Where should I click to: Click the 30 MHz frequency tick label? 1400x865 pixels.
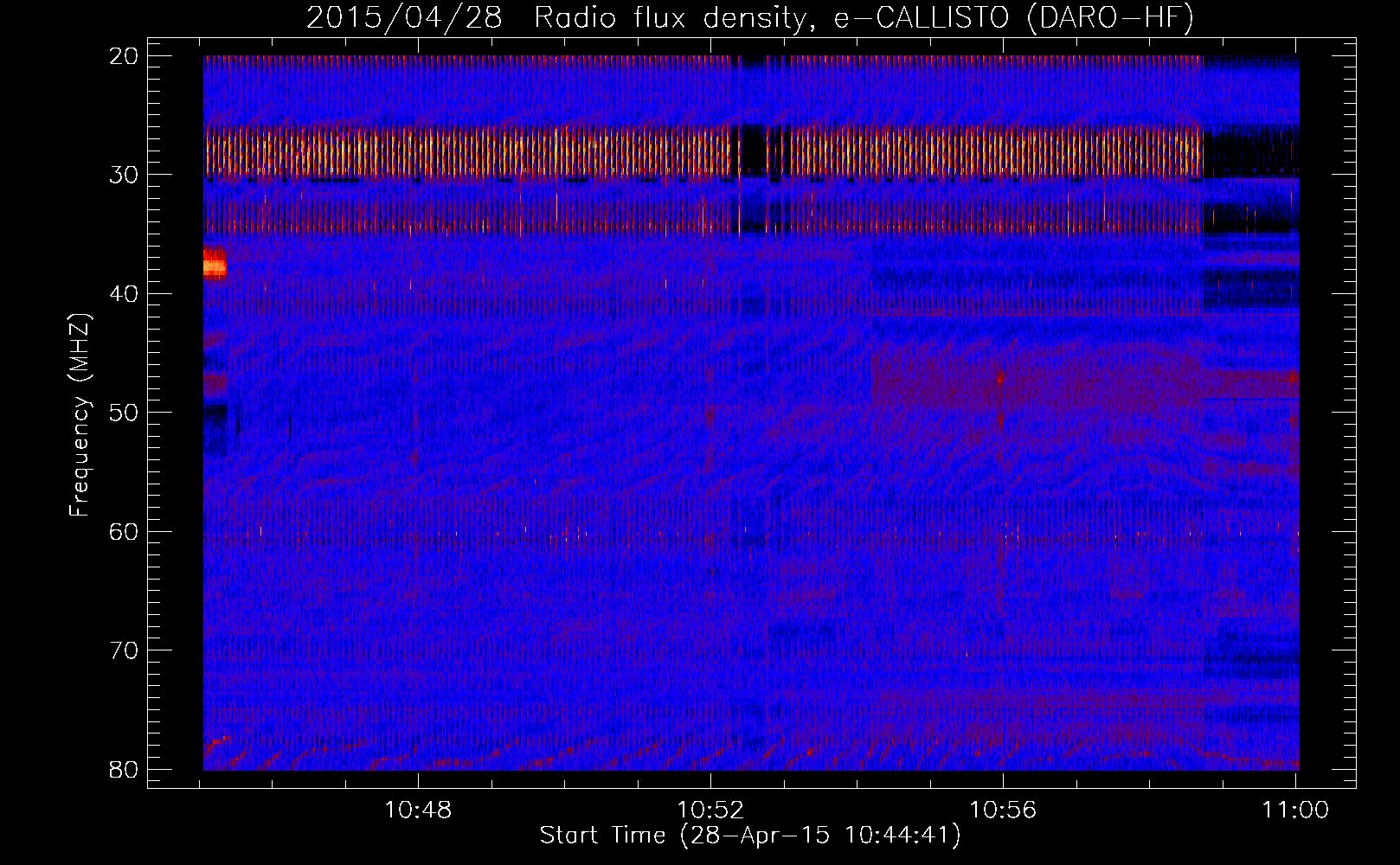124,175
